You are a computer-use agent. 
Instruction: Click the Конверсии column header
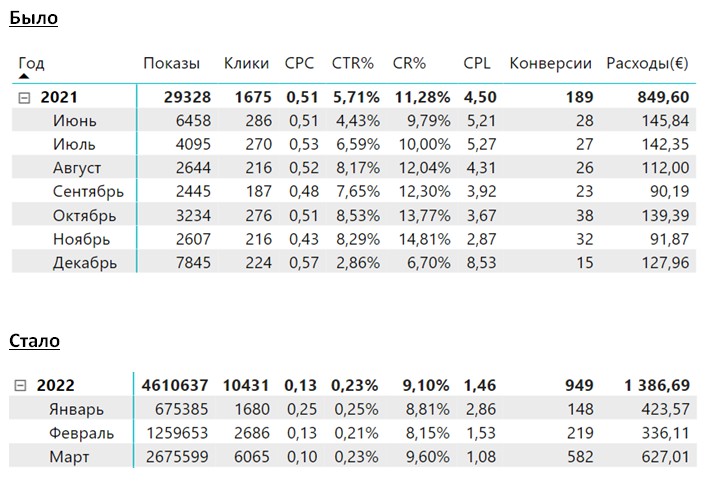(550, 63)
